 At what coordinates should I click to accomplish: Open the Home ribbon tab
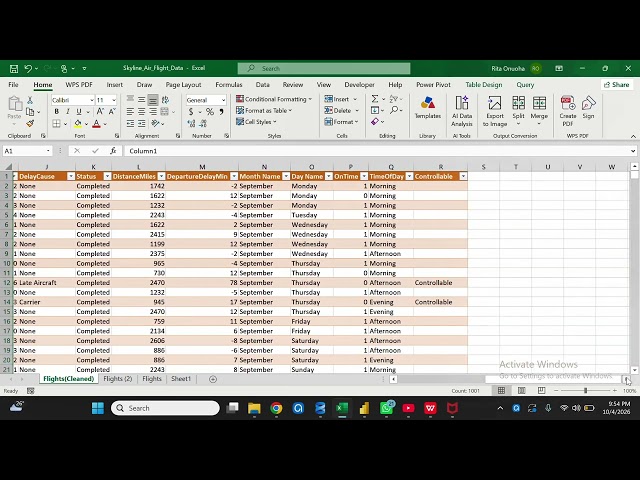(x=43, y=85)
